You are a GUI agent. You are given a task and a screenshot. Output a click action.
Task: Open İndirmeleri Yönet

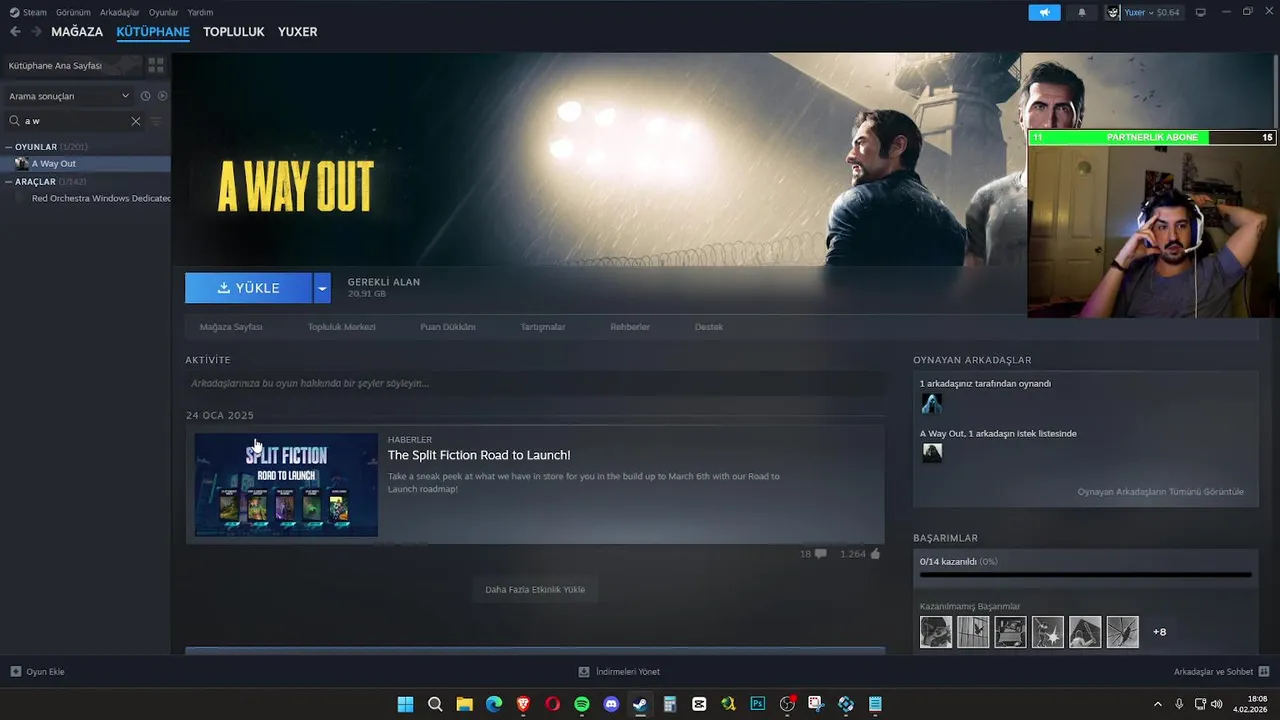tap(619, 672)
